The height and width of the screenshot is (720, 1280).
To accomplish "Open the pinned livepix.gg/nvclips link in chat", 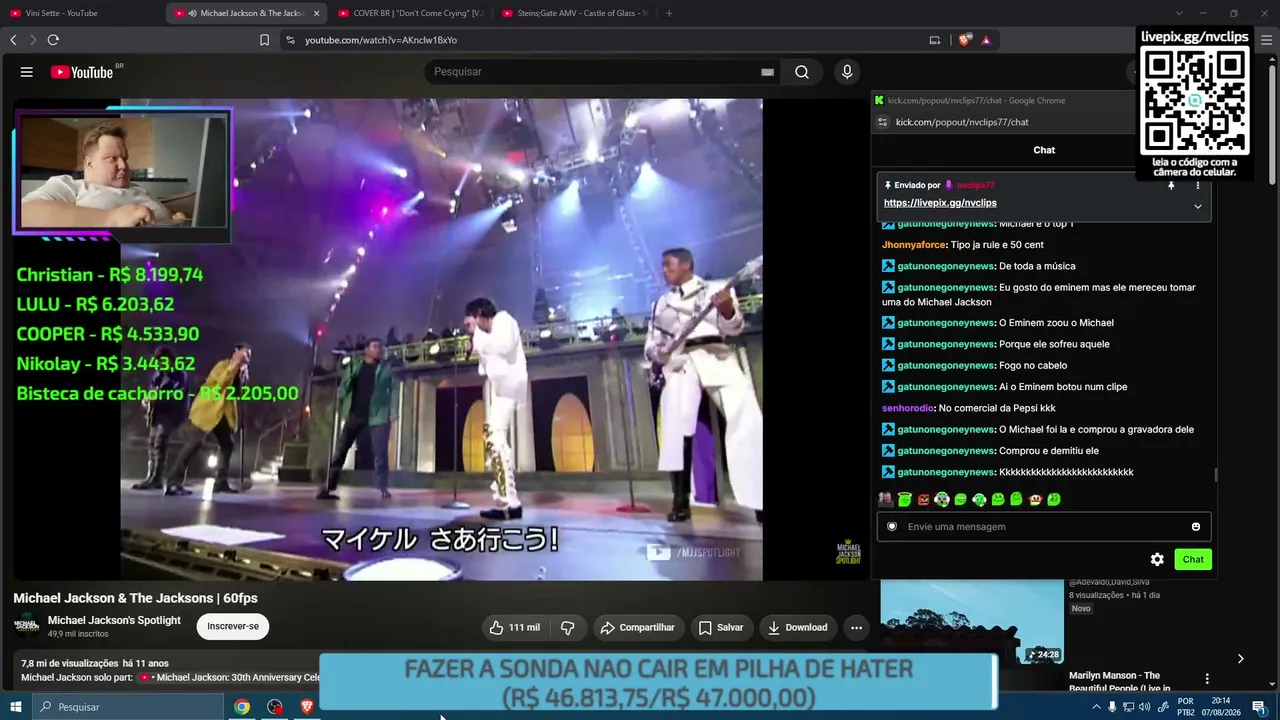I will pos(940,203).
